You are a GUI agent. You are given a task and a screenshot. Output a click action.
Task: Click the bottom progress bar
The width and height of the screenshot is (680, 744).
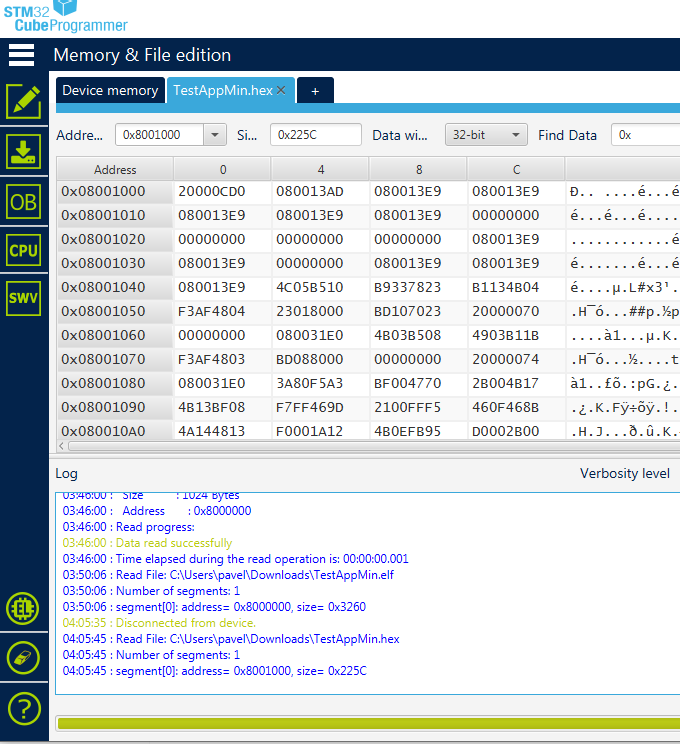click(368, 724)
